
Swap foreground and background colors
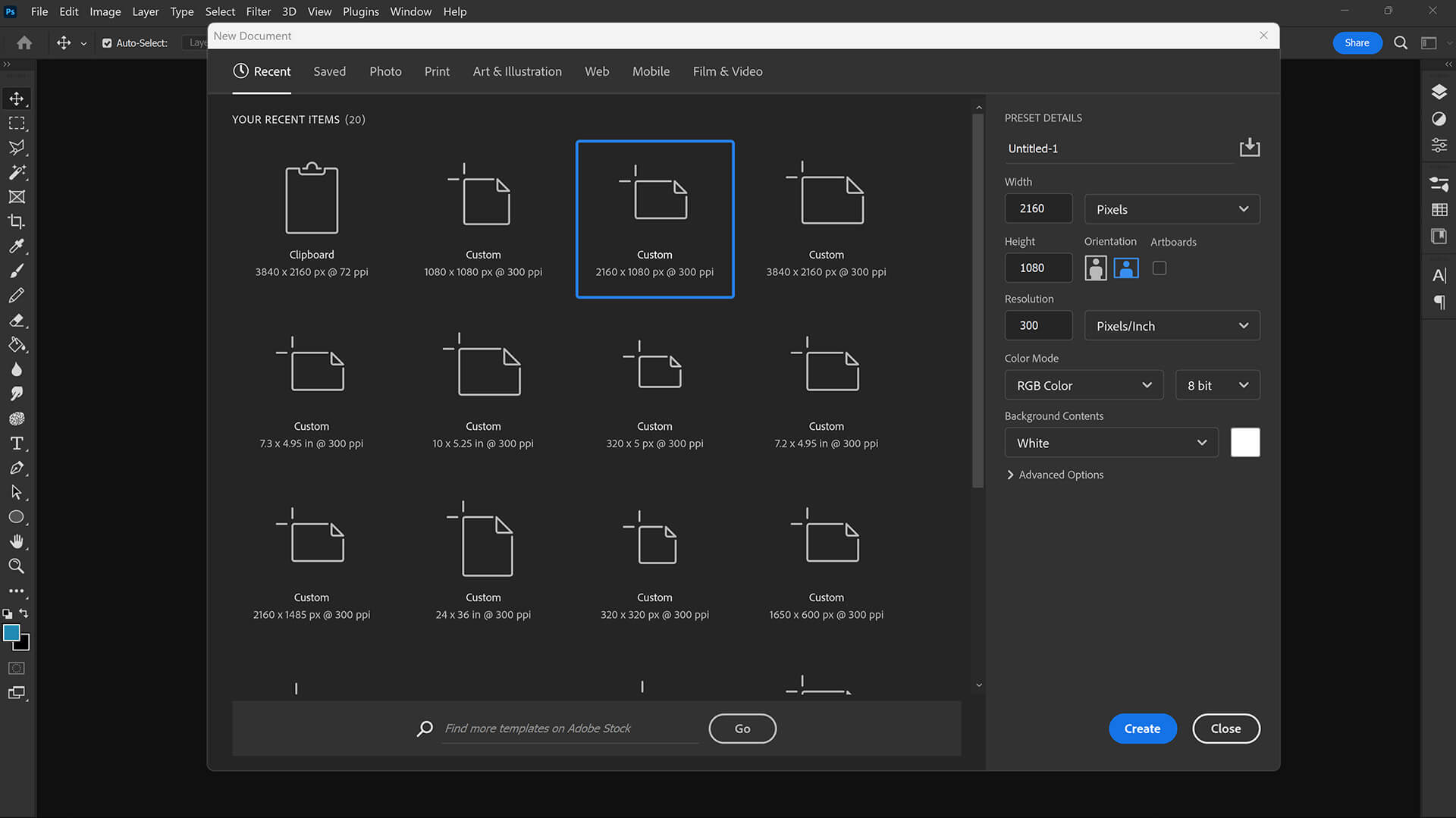pos(24,613)
